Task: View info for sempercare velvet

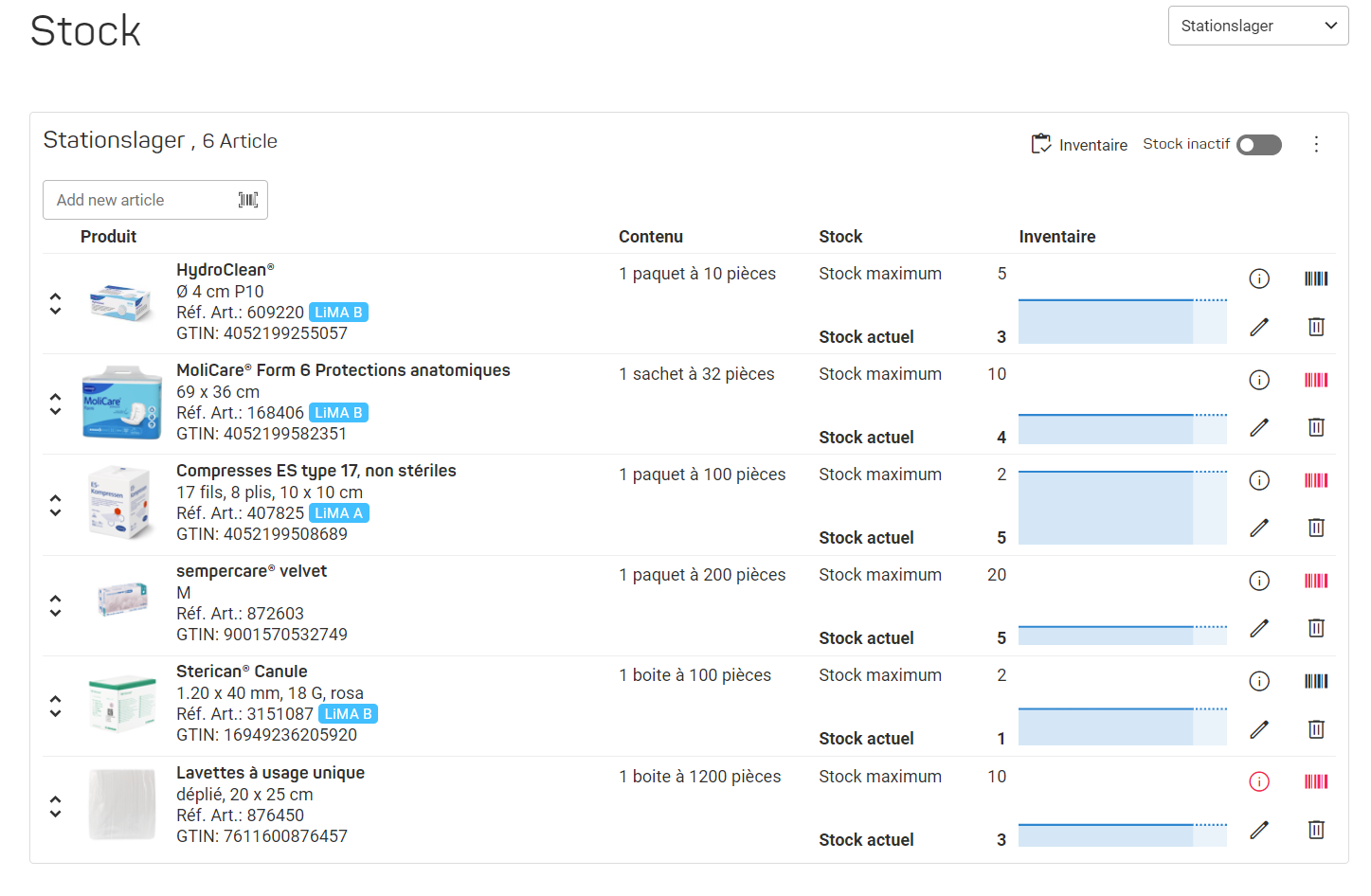Action: pyautogui.click(x=1259, y=581)
